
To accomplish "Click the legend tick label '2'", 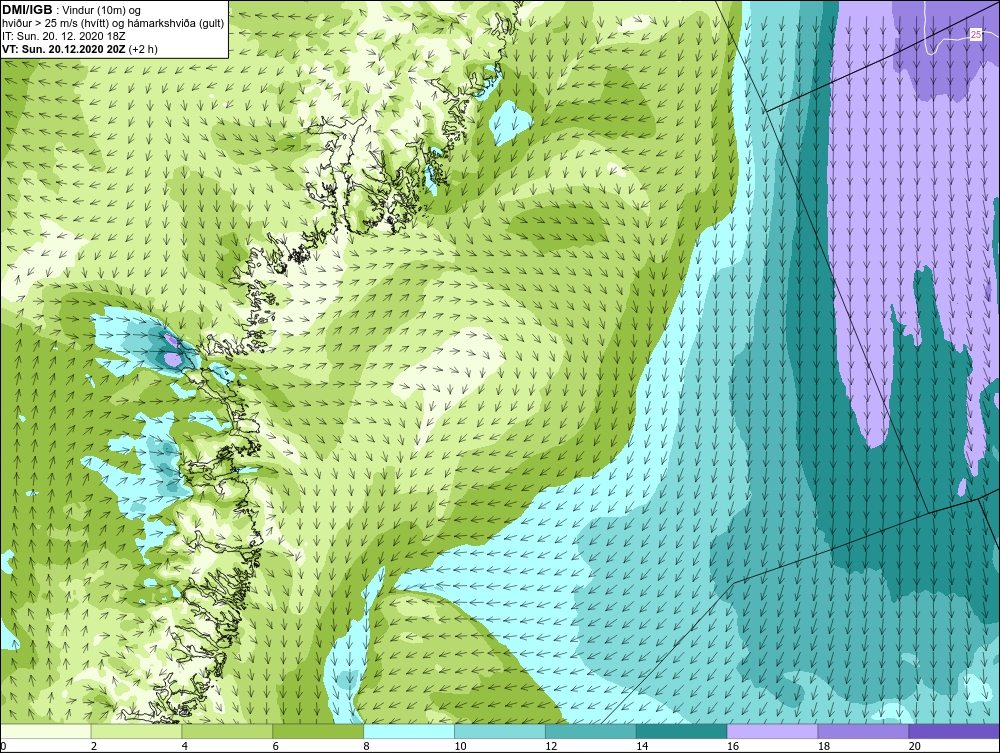I will [94, 747].
